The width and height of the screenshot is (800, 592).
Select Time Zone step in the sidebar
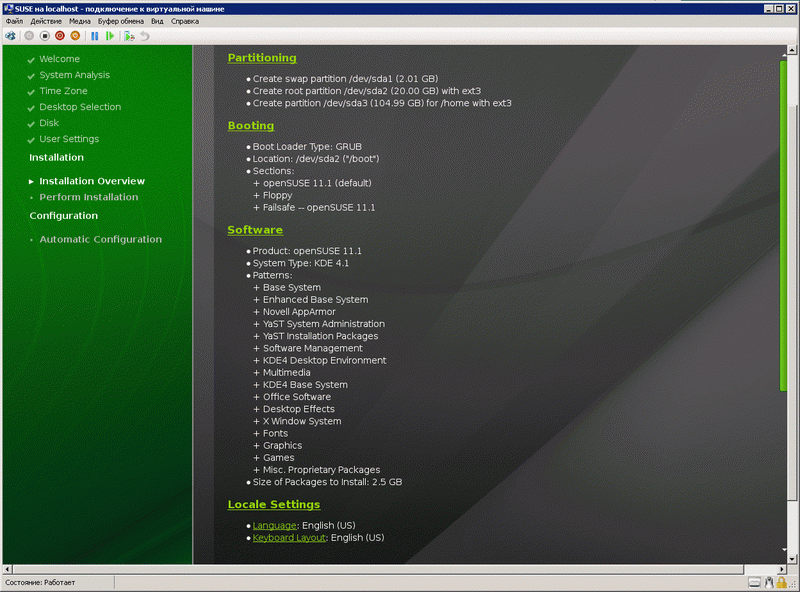(x=63, y=91)
